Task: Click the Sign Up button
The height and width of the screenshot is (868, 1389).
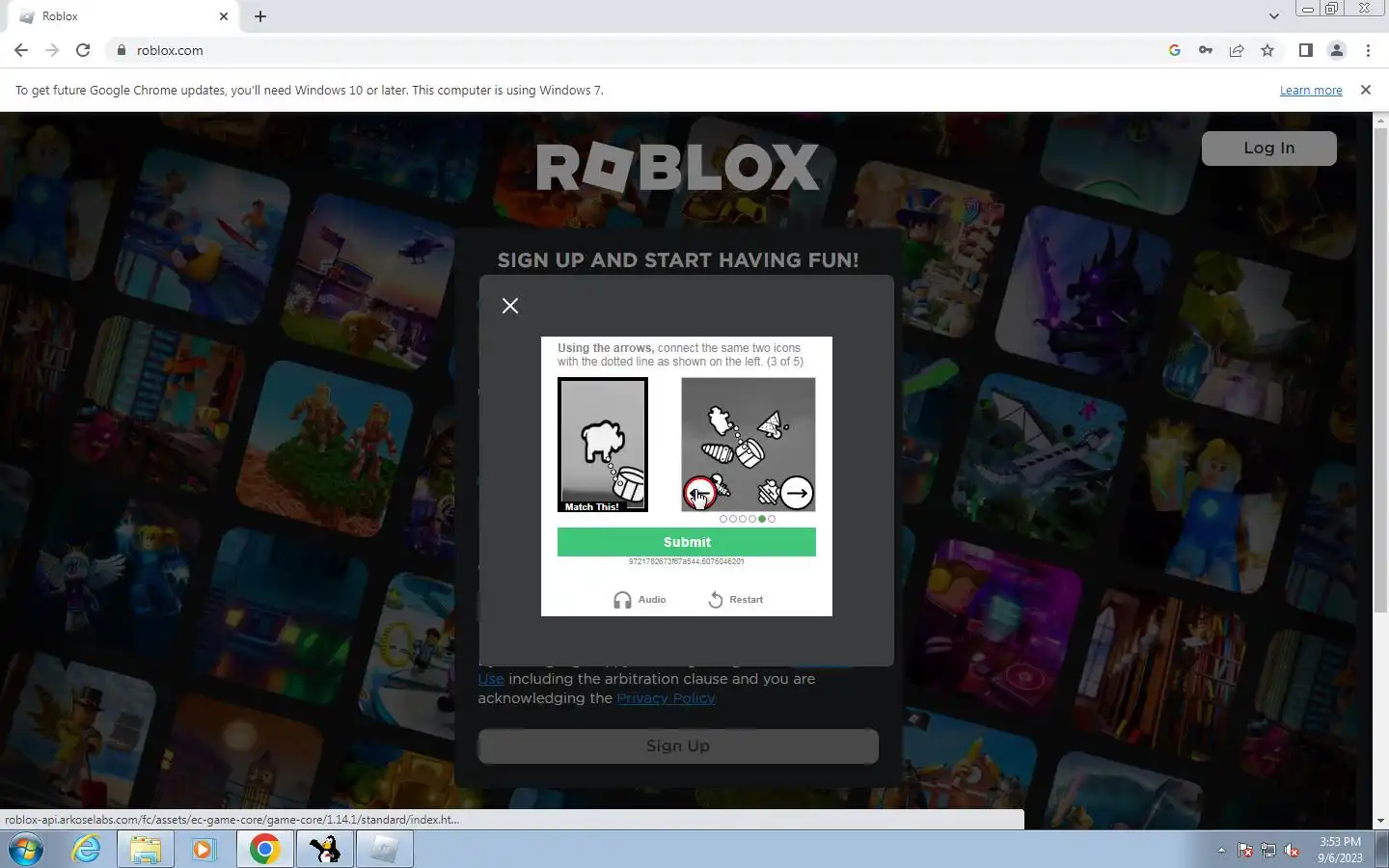Action: point(678,746)
